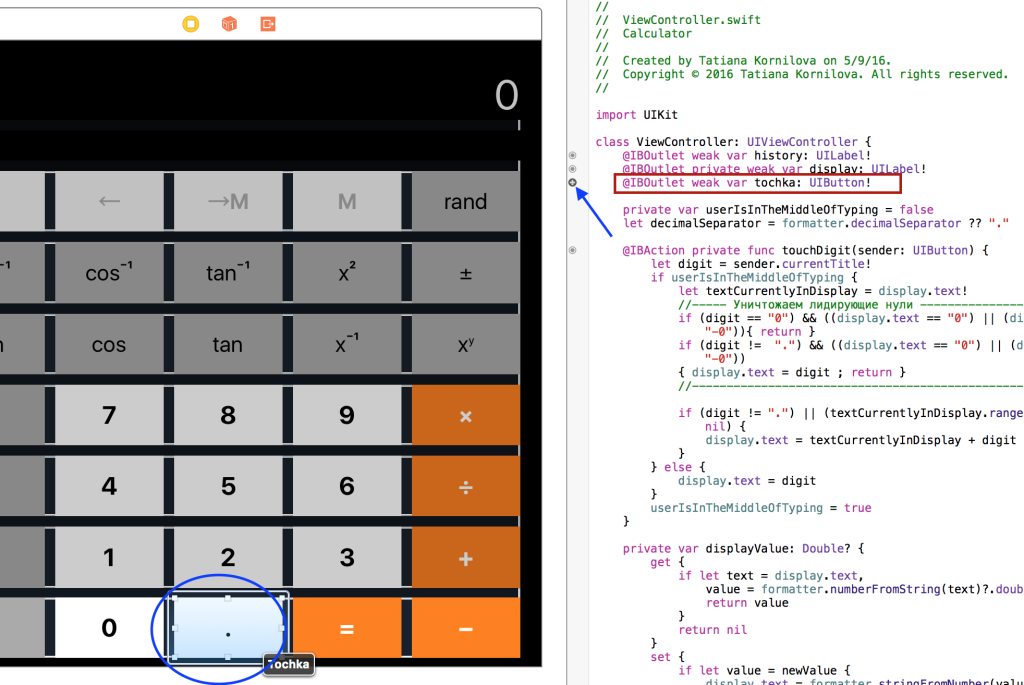Select the calculator display label showing 0
This screenshot has height=685, width=1024.
click(506, 96)
